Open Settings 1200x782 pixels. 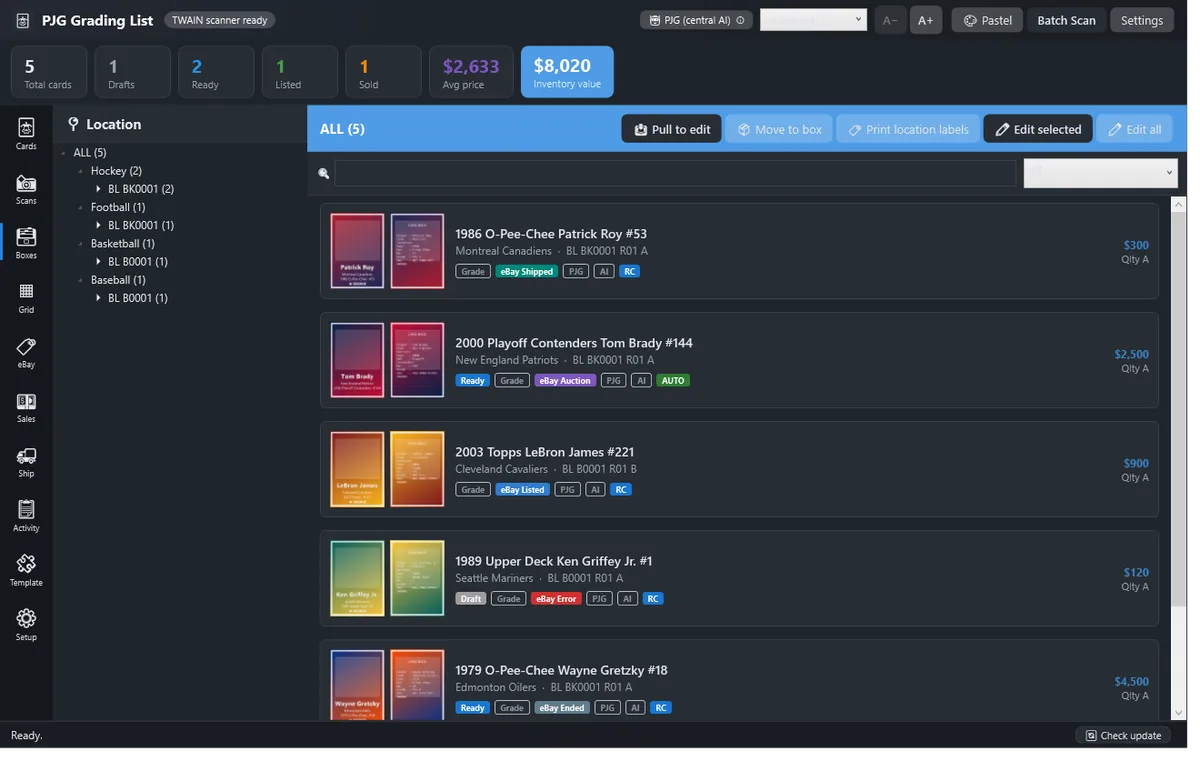tap(1141, 20)
